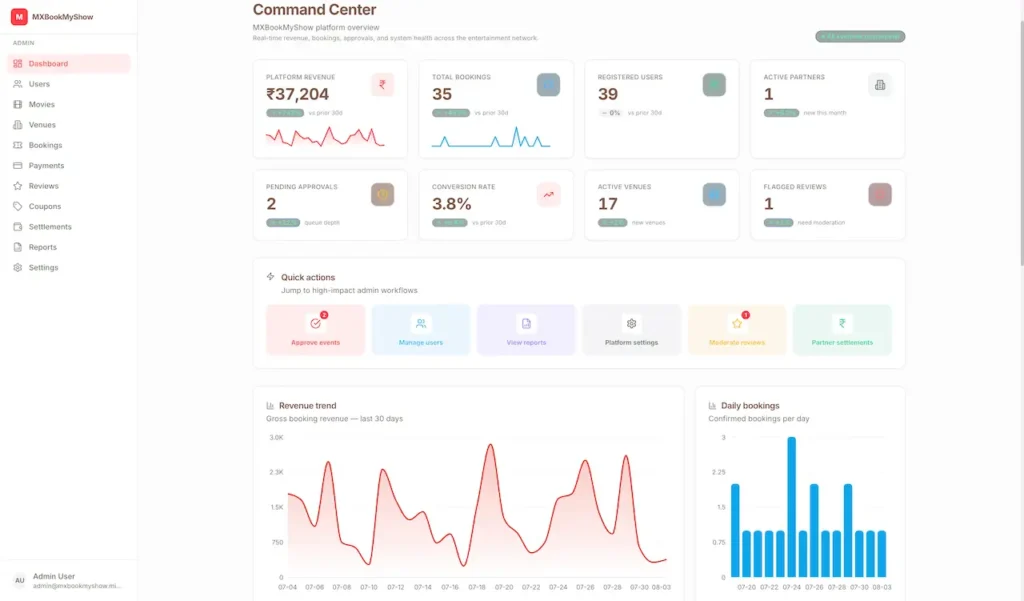The height and width of the screenshot is (601, 1024).
Task: Open Partner settlements rupee tile
Action: (842, 330)
